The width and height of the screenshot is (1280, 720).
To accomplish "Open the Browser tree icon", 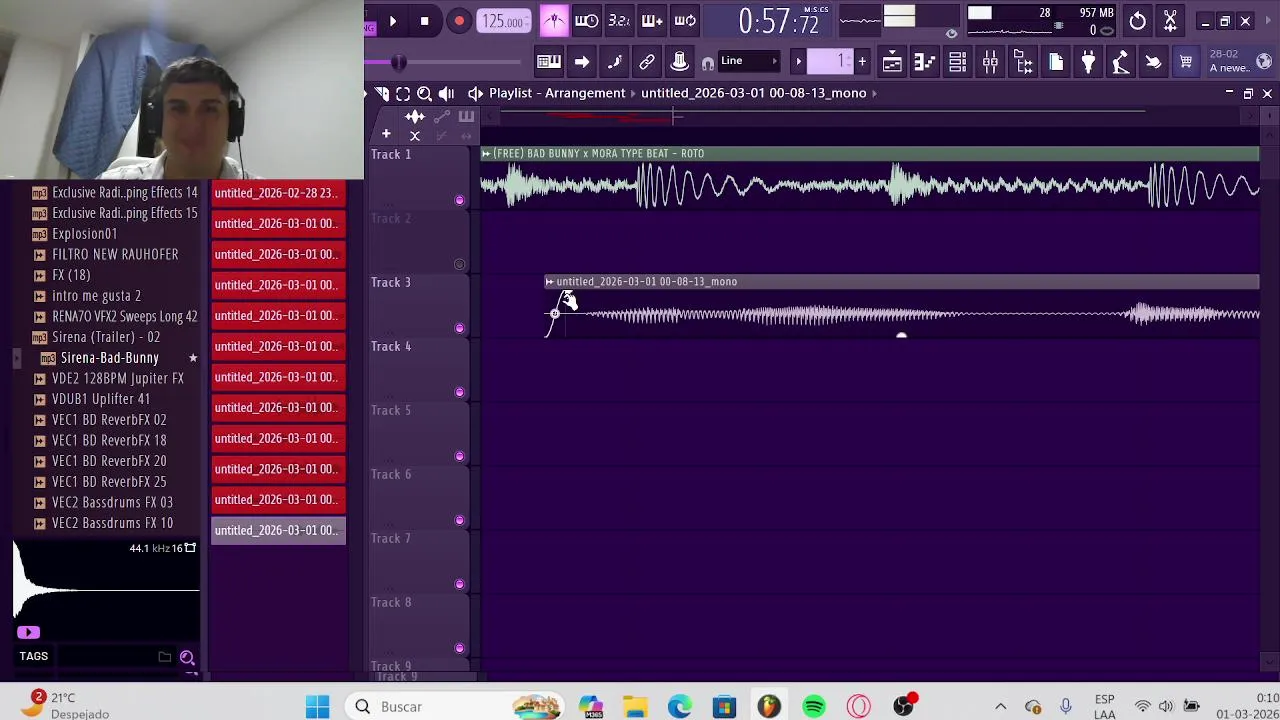I will click(x=1023, y=62).
